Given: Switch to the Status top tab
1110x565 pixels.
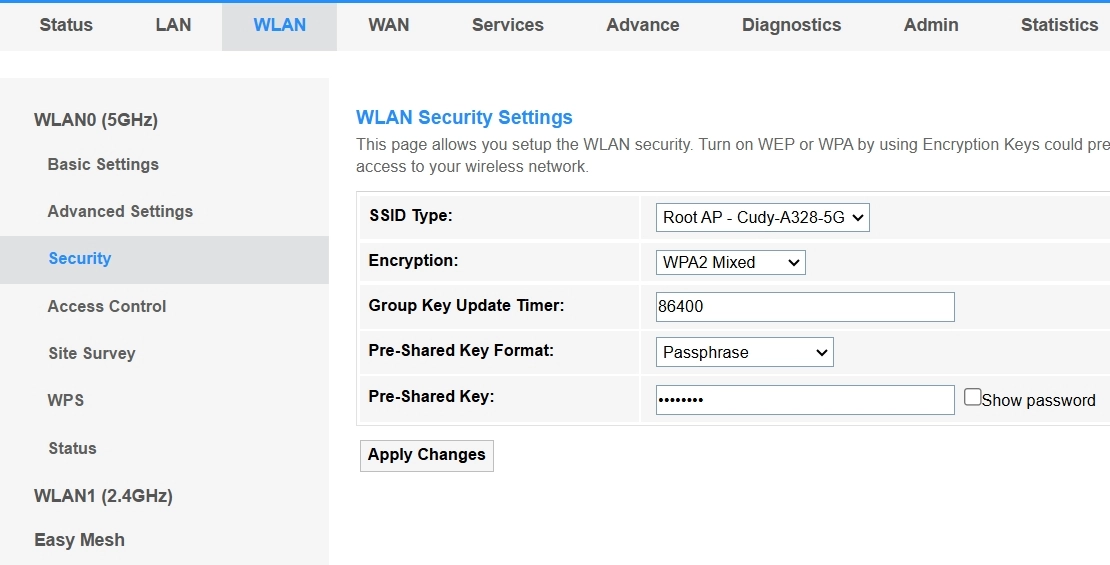Looking at the screenshot, I should coord(66,25).
